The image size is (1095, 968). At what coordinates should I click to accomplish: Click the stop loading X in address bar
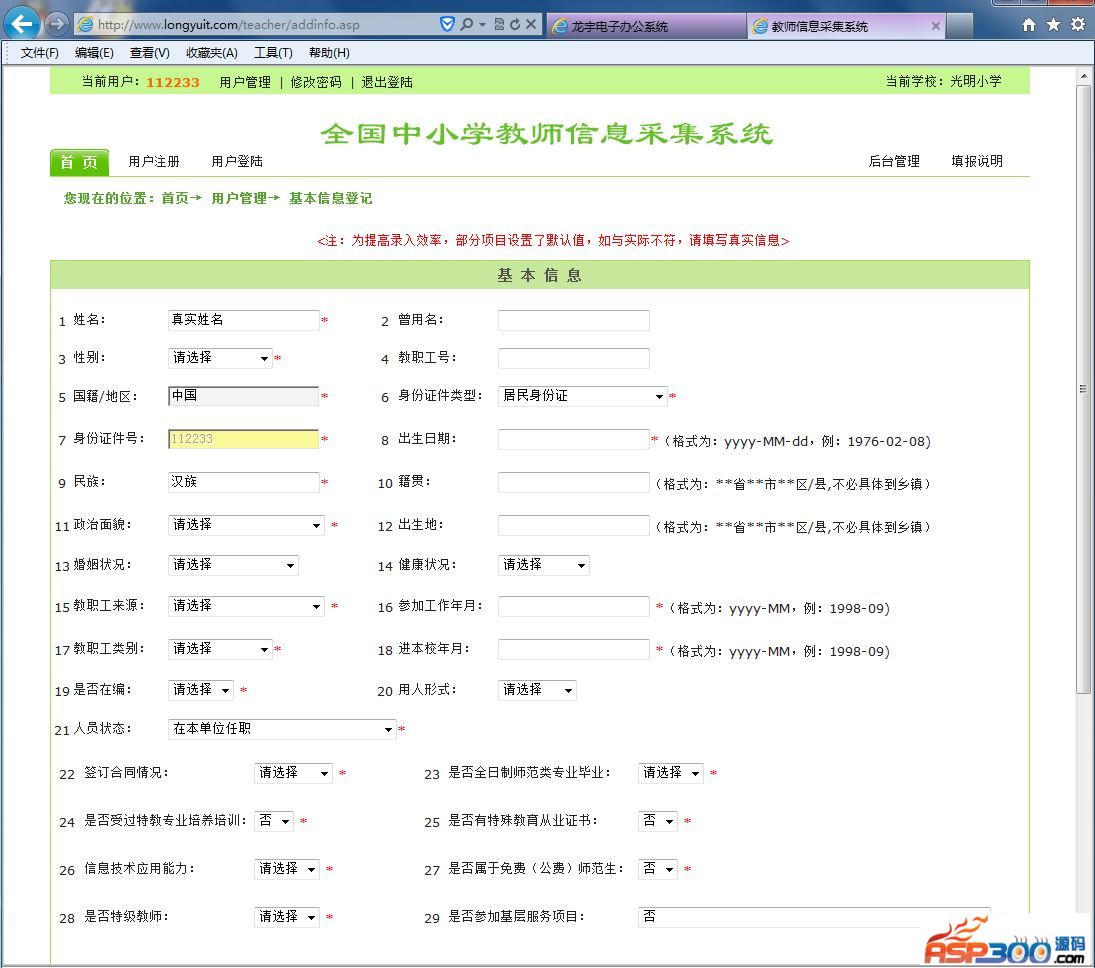(x=531, y=24)
